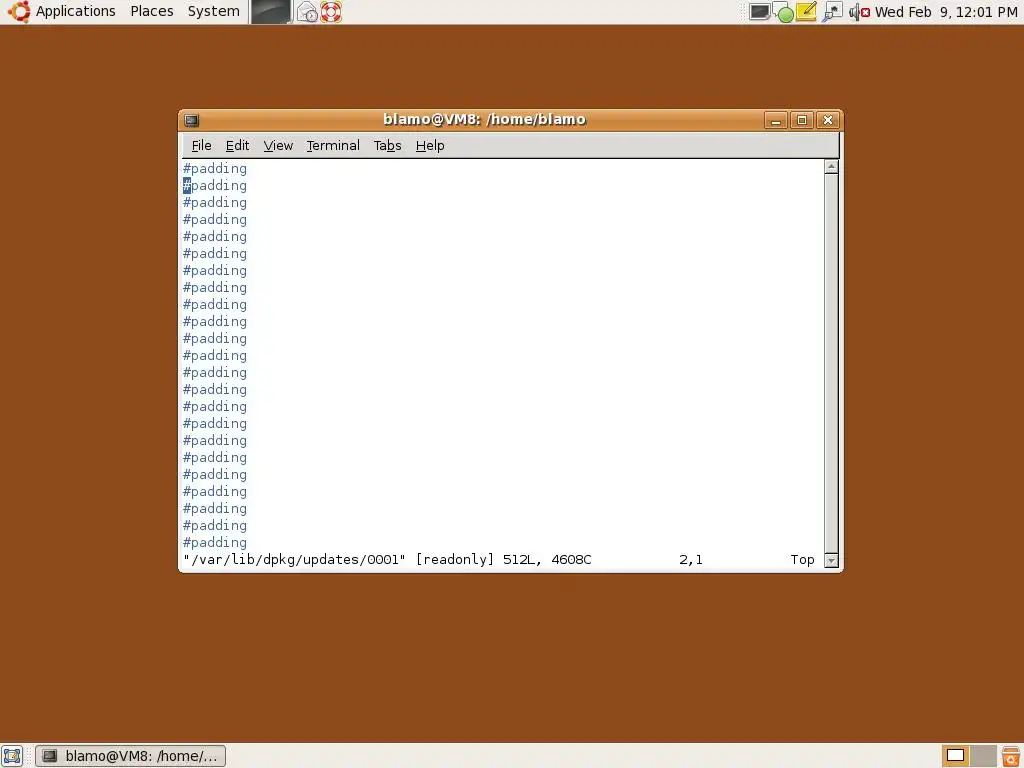Screen dimensions: 1024x768
Task: Click the terminal vertical scrollbar track
Action: (831, 364)
